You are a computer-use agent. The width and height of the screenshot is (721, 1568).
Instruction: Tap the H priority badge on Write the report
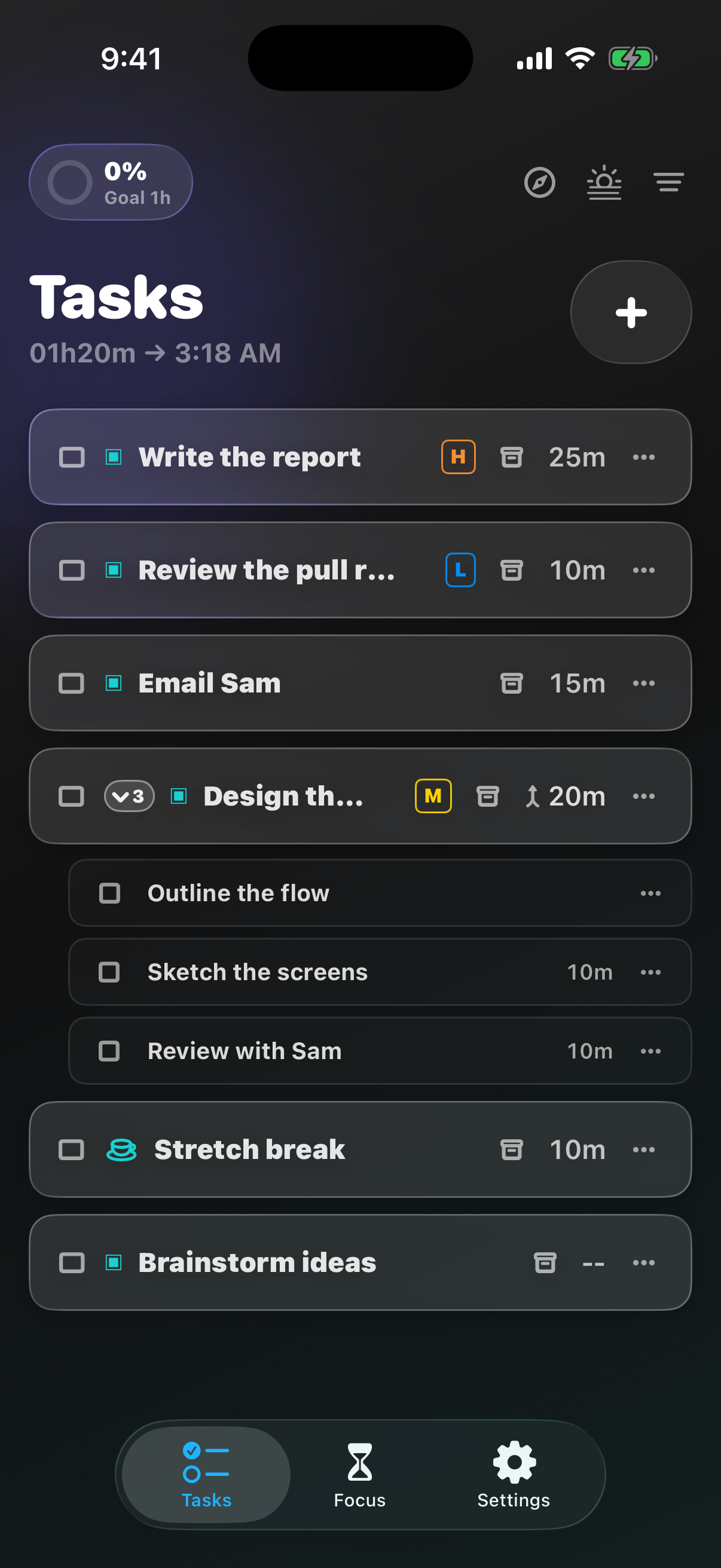458,456
